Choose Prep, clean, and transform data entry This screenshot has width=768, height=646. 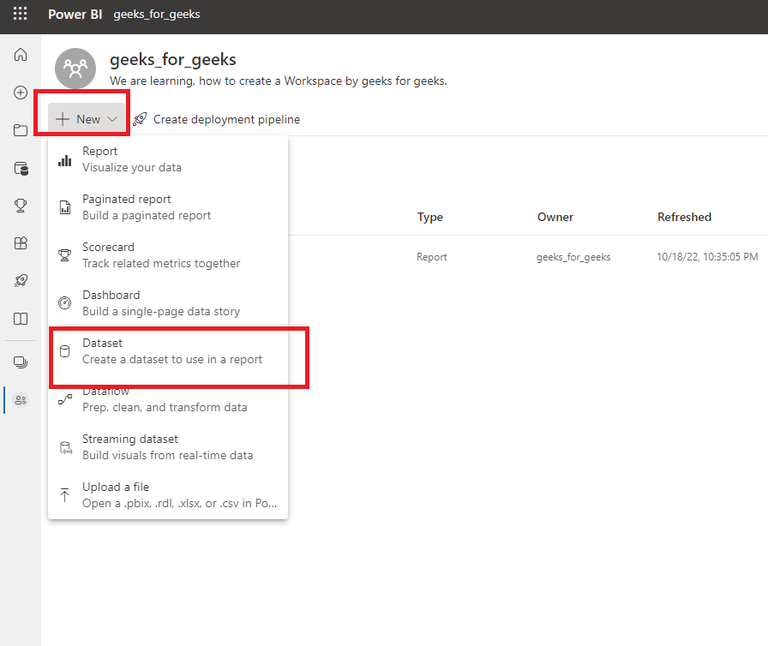click(x=168, y=399)
